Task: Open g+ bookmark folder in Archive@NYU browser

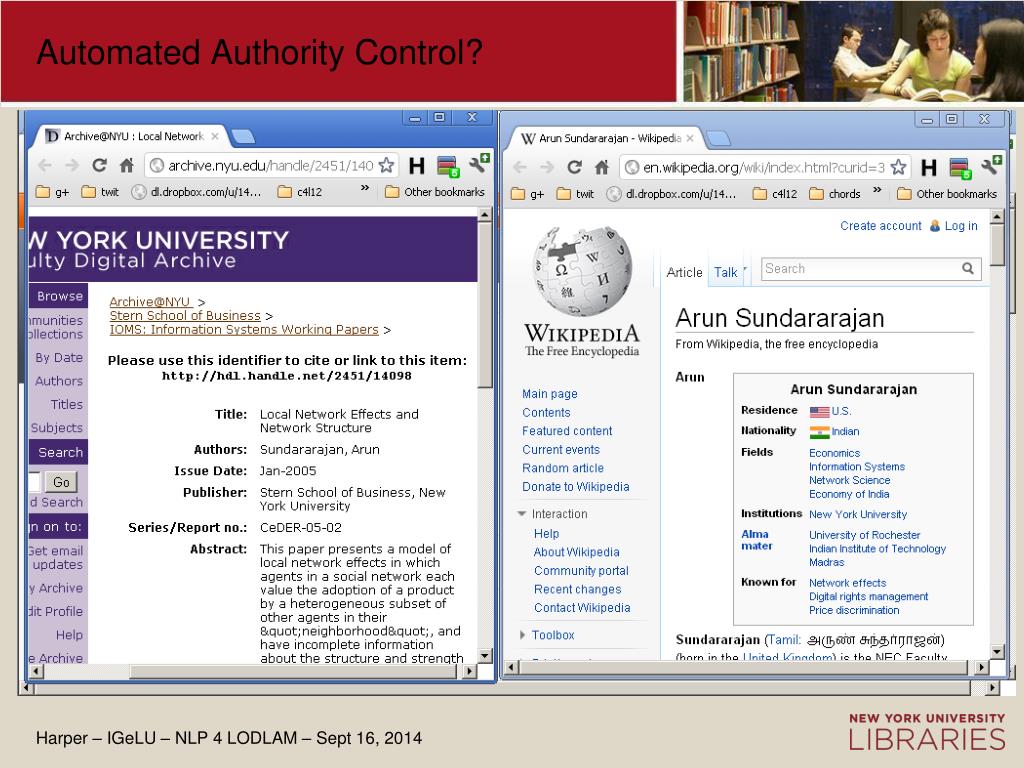Action: click(52, 192)
